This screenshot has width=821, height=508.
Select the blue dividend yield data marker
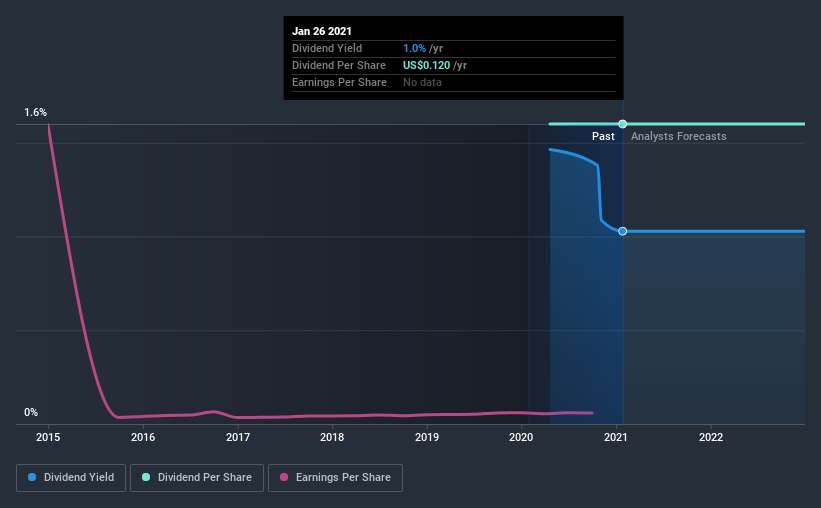tap(623, 231)
